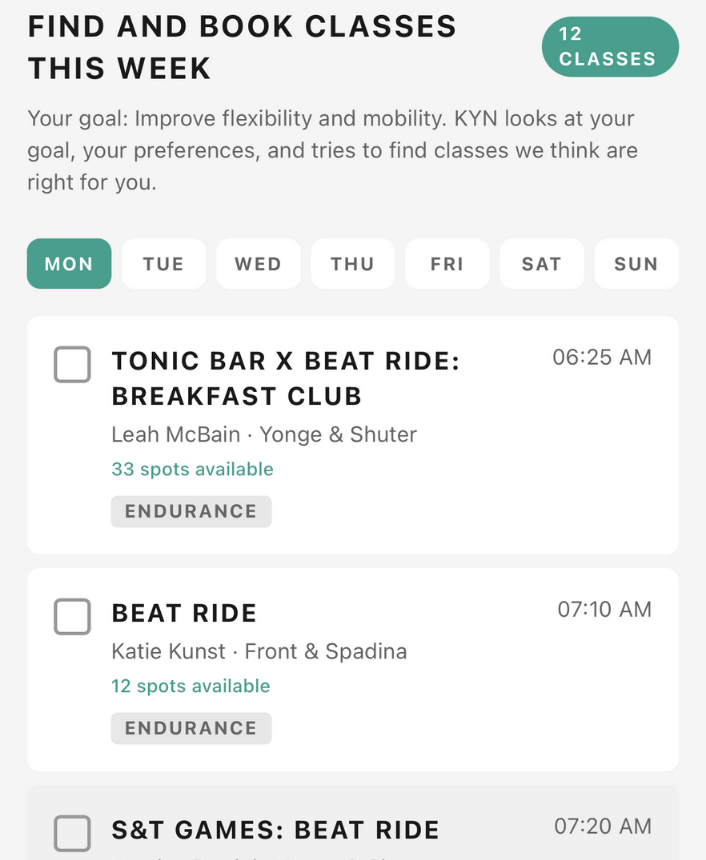This screenshot has width=706, height=860.
Task: Check the Tonic Bar X Beat Ride checkbox
Action: pyautogui.click(x=72, y=365)
